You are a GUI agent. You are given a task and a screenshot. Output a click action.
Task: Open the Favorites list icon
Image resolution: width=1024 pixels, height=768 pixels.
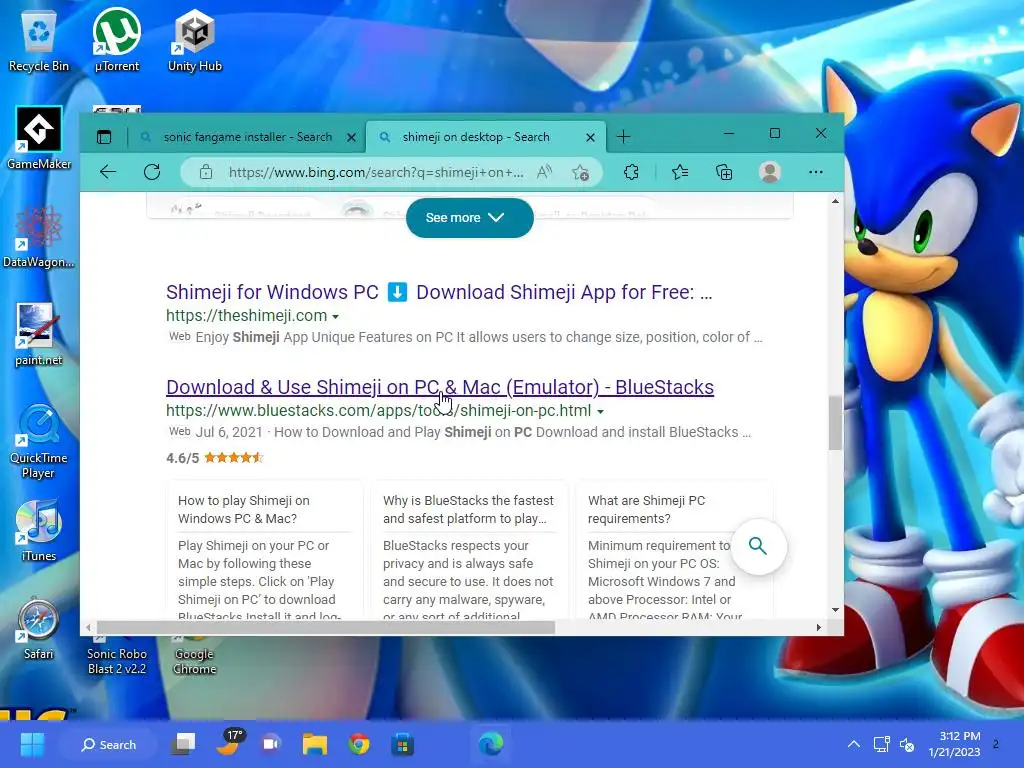coord(680,172)
